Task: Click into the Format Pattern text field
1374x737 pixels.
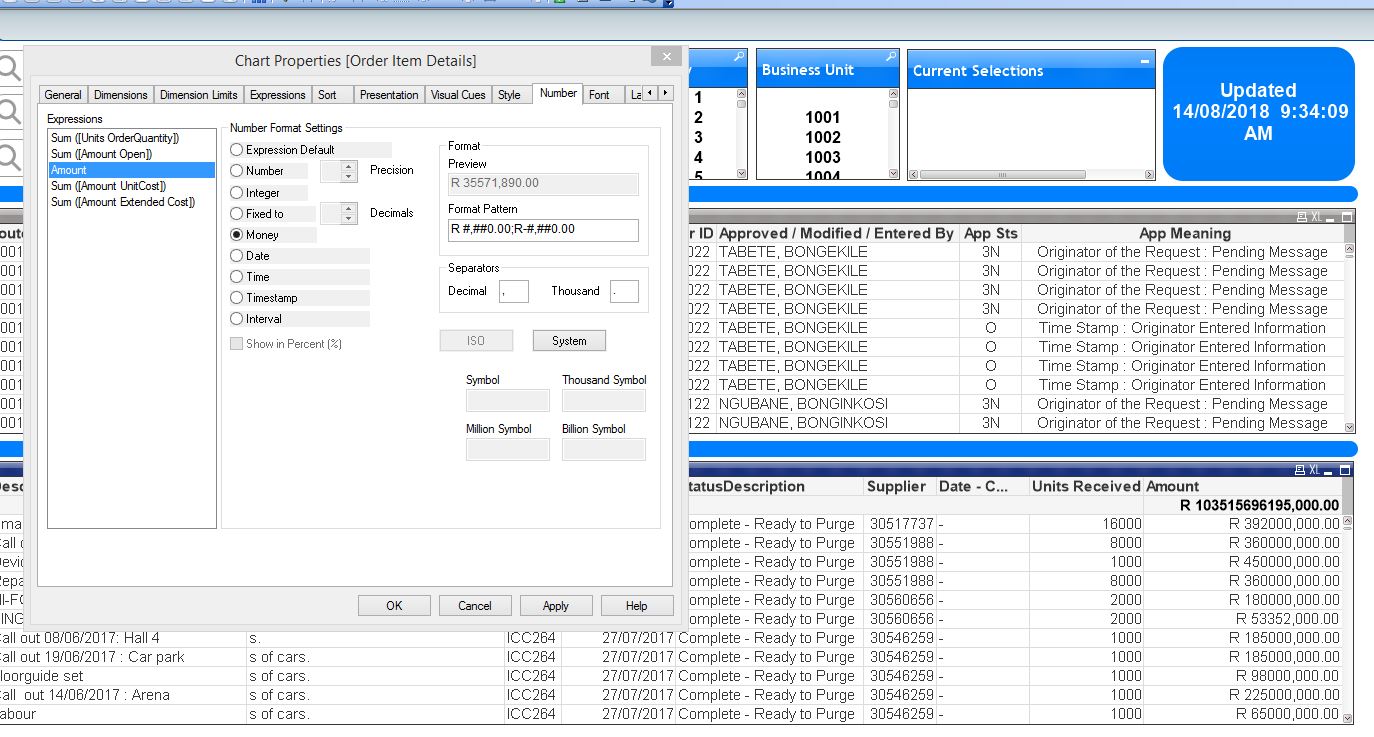Action: [543, 230]
